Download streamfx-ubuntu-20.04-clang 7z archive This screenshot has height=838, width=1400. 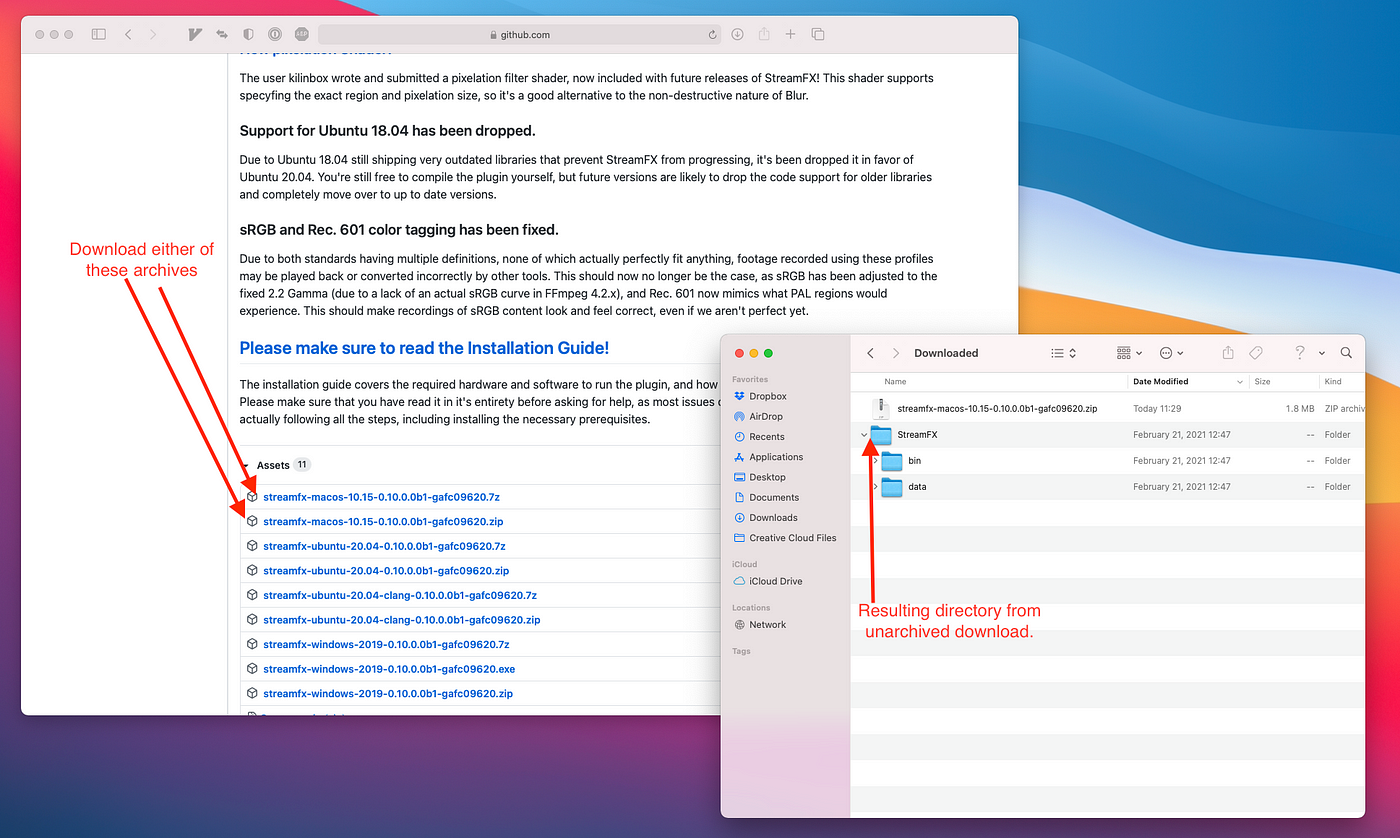tap(400, 595)
